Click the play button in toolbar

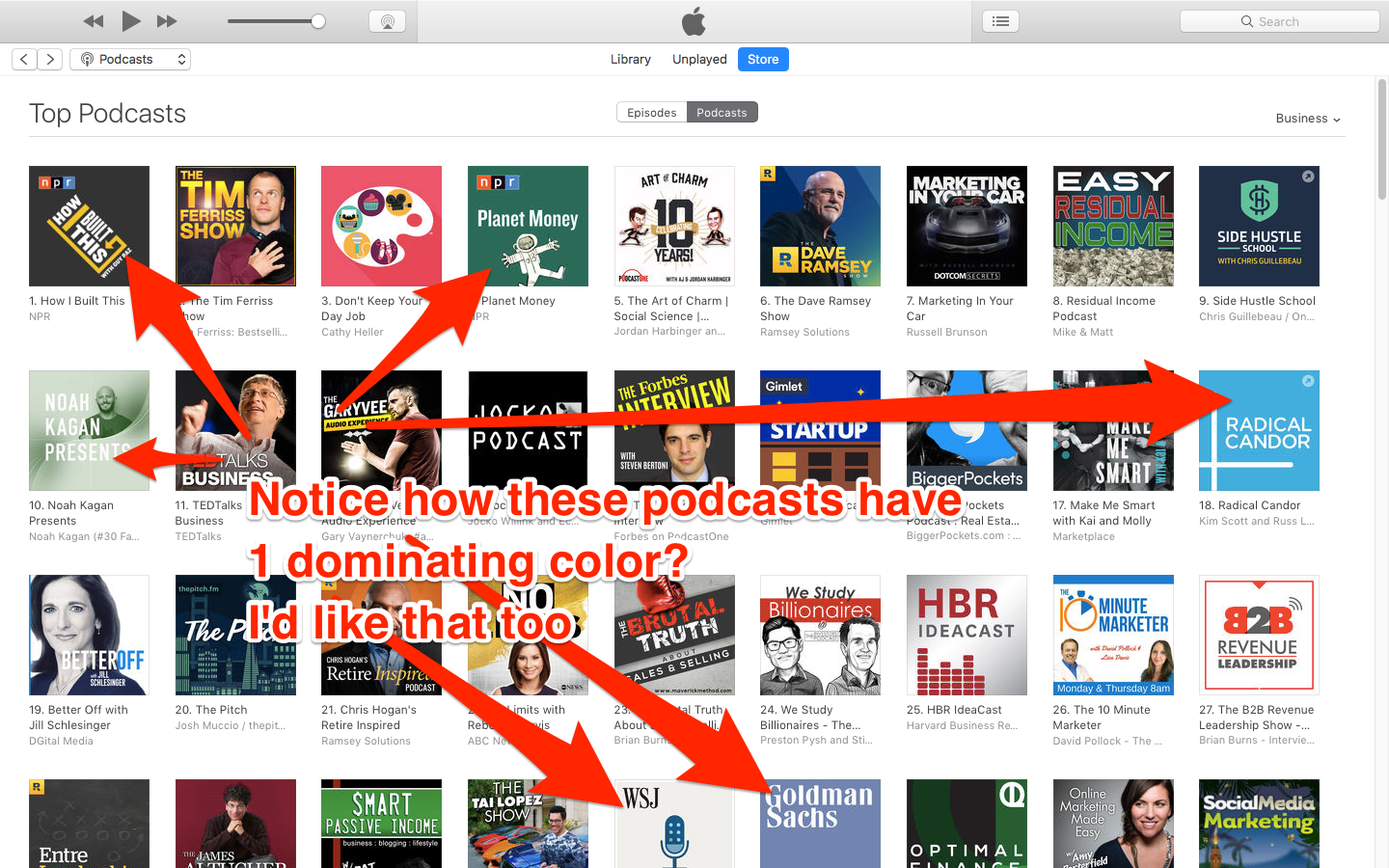coord(131,21)
